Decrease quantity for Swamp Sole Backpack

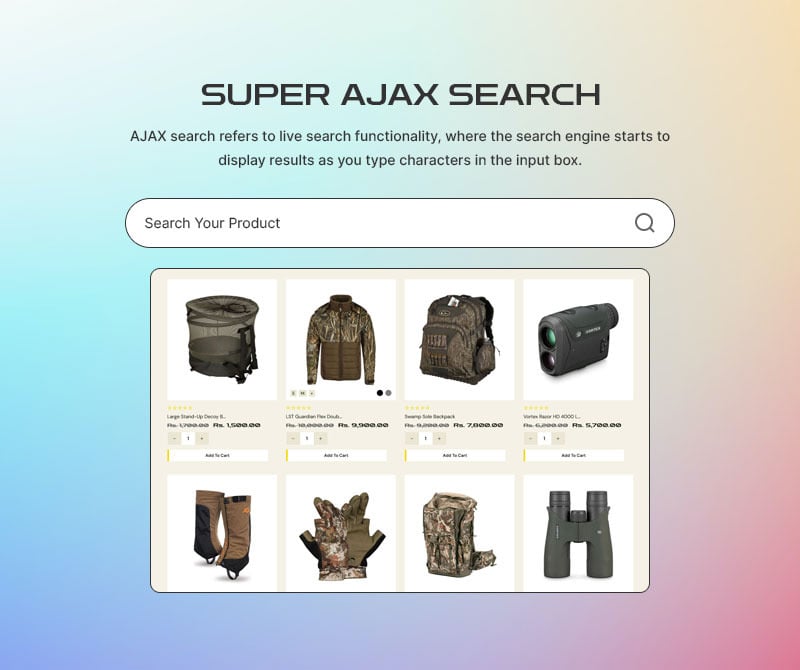412,438
